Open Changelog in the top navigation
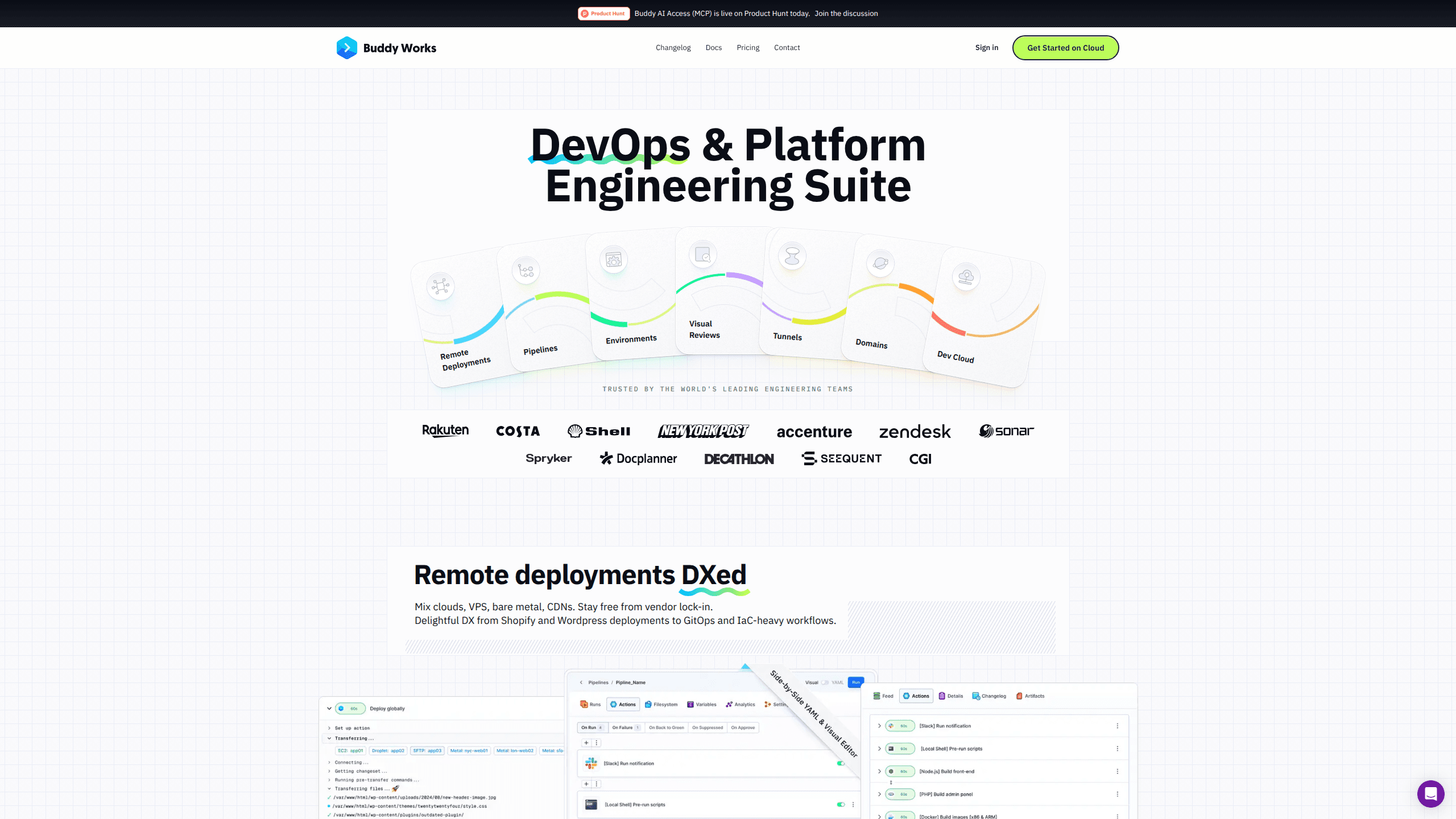Viewport: 1456px width, 819px height. [673, 48]
